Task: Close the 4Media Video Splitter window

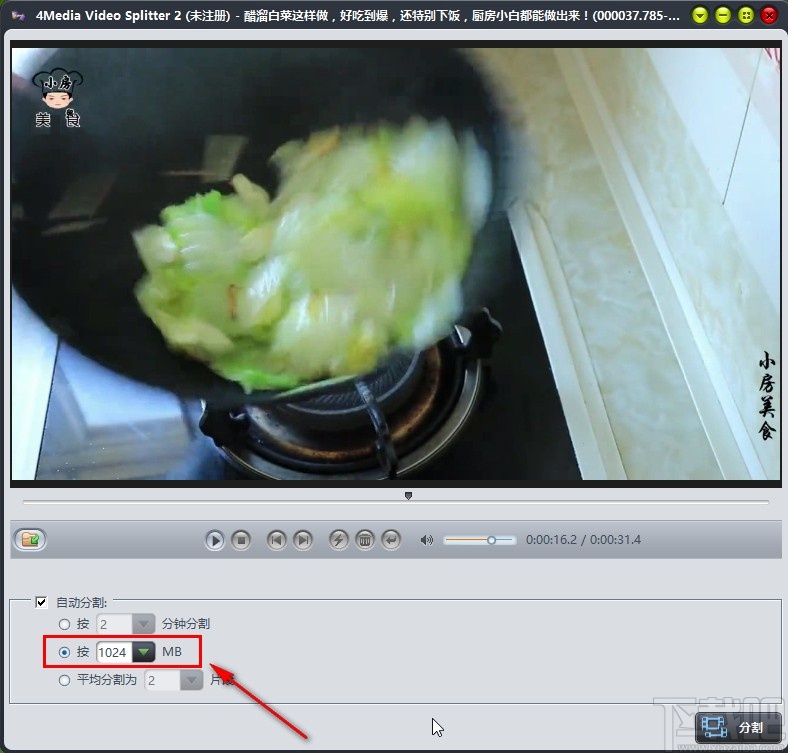Action: point(769,16)
